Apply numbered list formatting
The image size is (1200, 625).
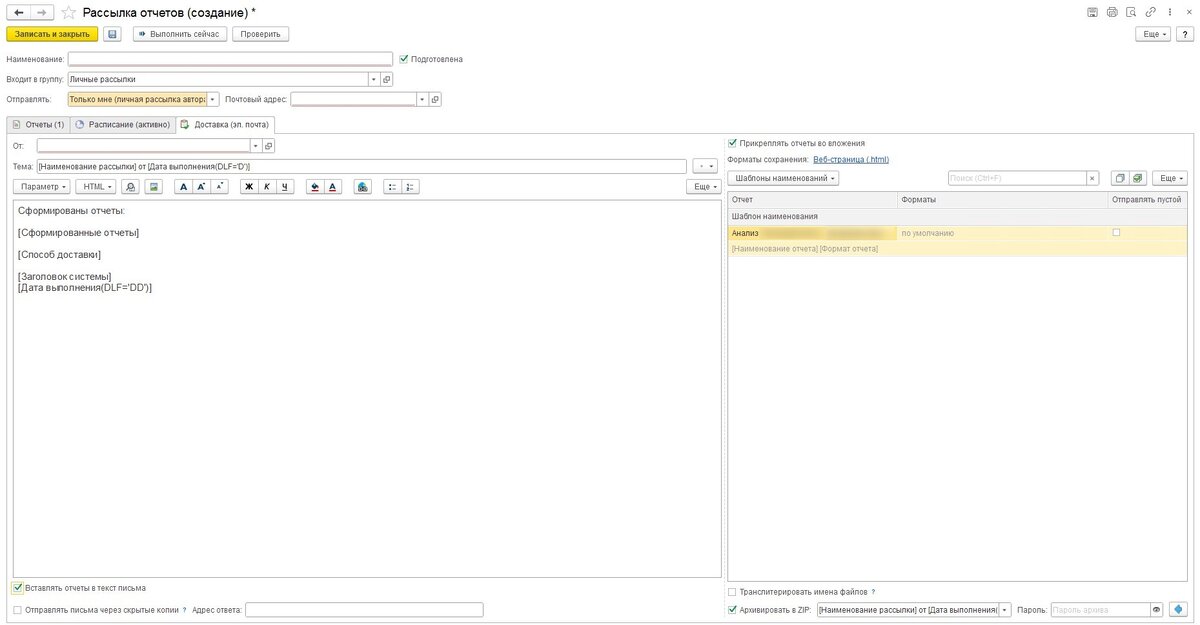(410, 187)
